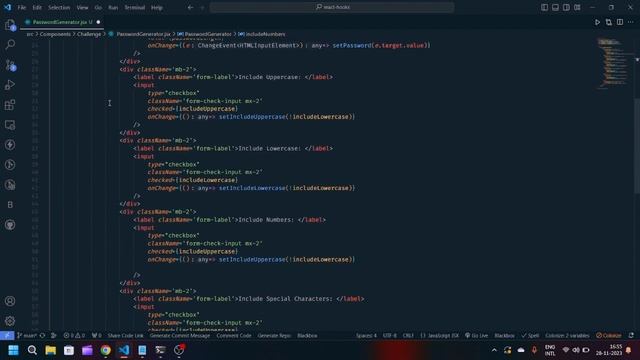Viewport: 640px width, 360px height.
Task: Click the split editor icon
Action: click(620, 22)
